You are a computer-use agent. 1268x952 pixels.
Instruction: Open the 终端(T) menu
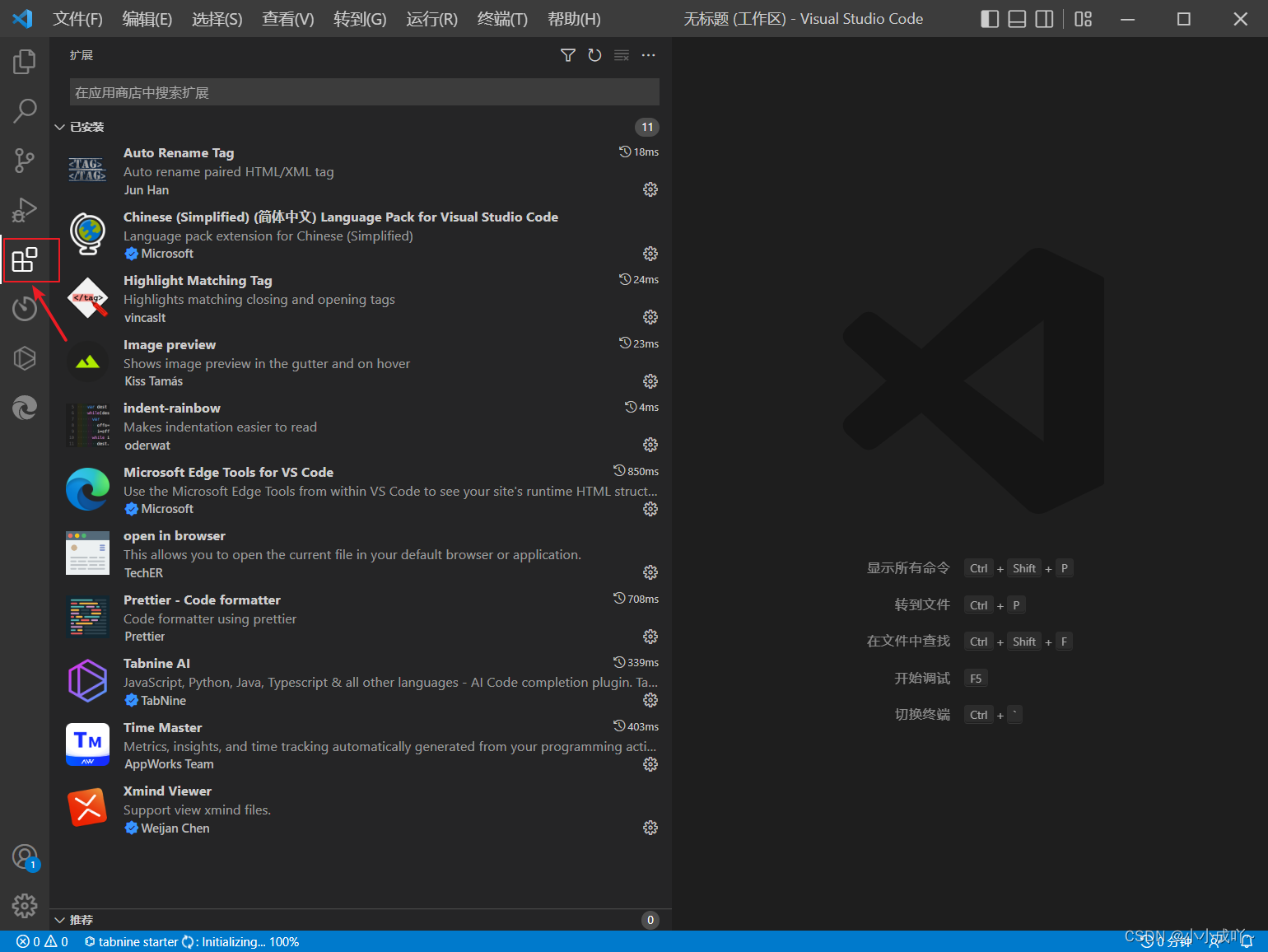[502, 19]
